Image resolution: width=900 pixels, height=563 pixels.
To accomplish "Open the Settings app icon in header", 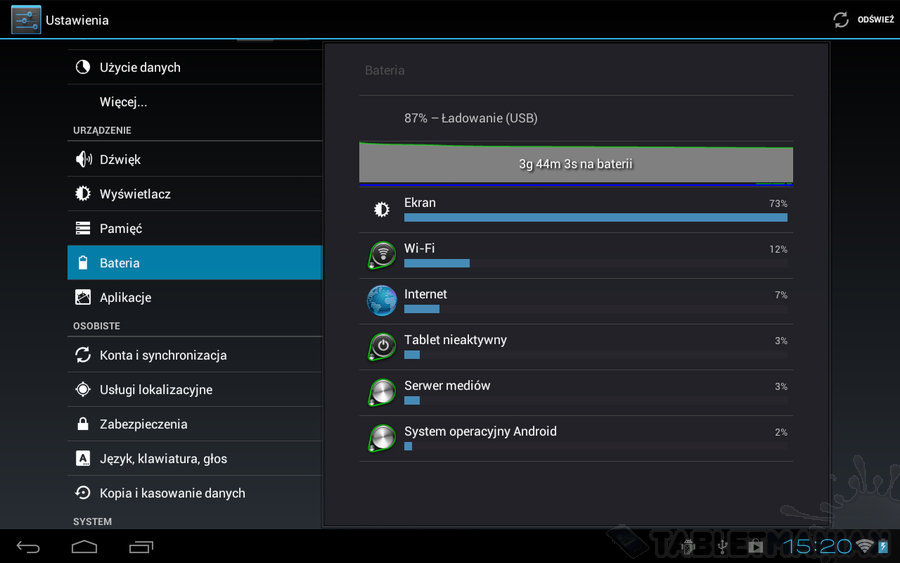I will pyautogui.click(x=26, y=20).
